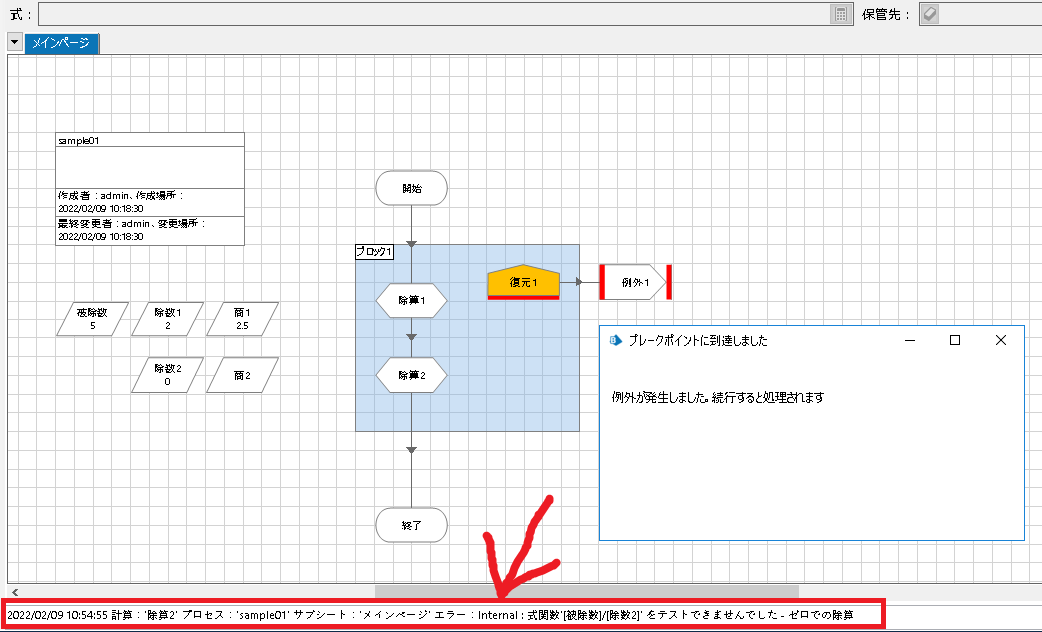Click the 保管先 input field
Screen dimensions: 1042x632
[990, 14]
